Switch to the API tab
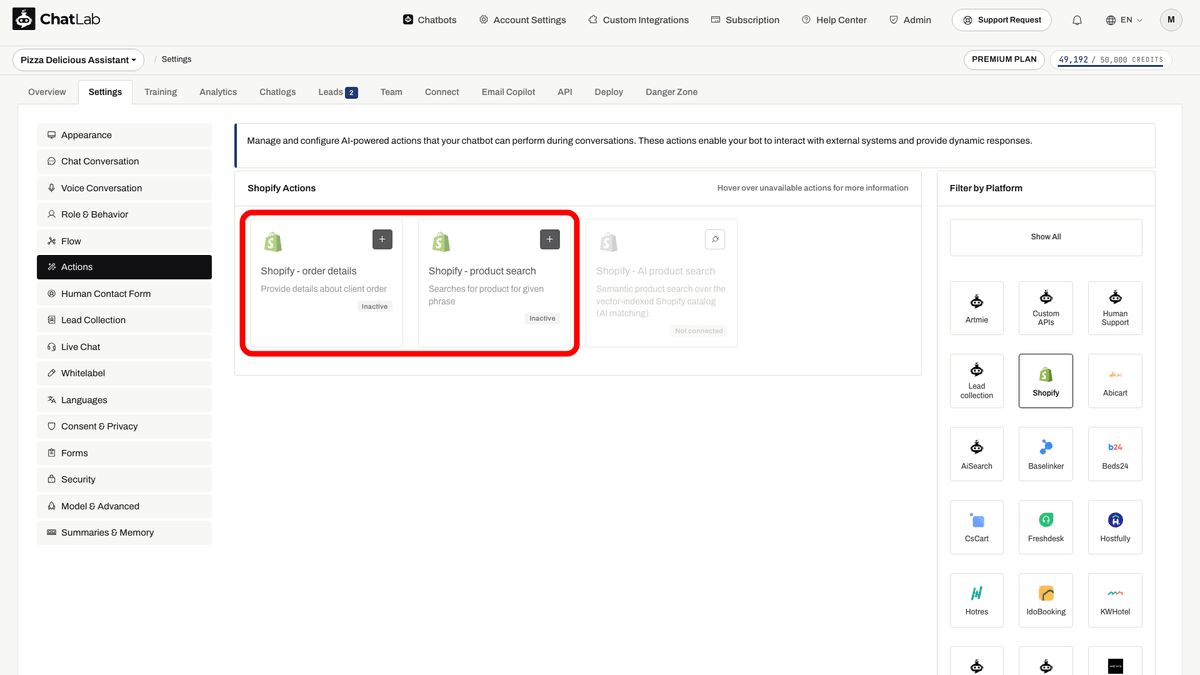The image size is (1200, 675). click(565, 92)
